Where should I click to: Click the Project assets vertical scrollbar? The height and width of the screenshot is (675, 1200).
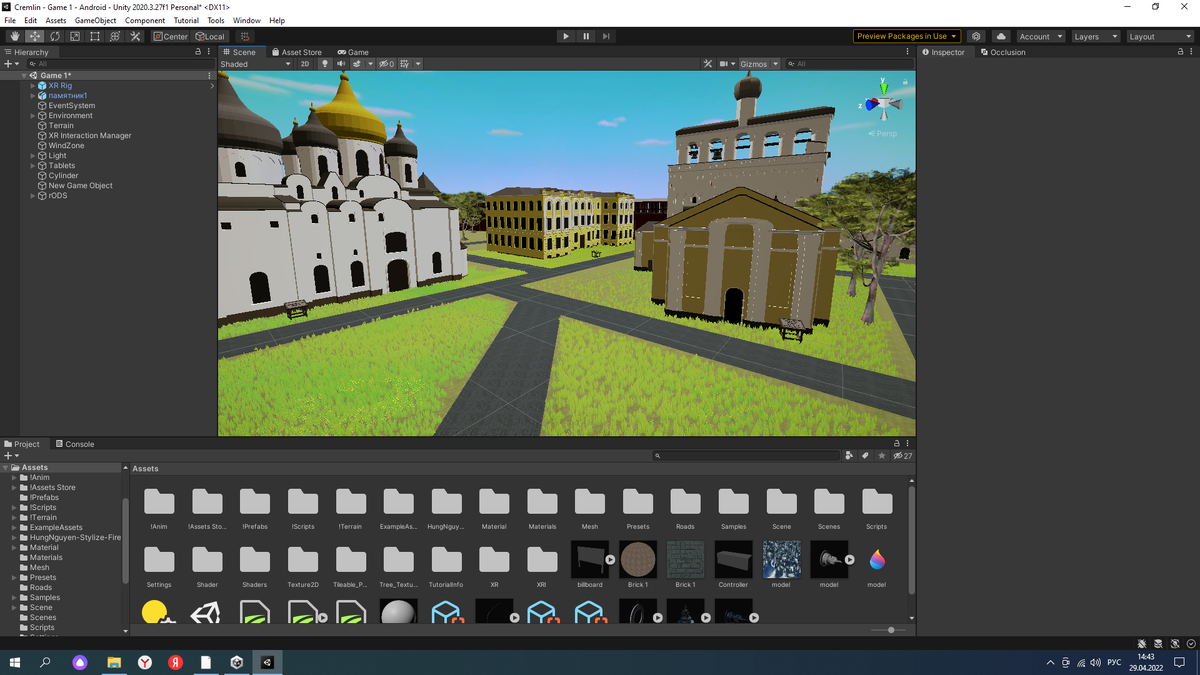tap(911, 540)
